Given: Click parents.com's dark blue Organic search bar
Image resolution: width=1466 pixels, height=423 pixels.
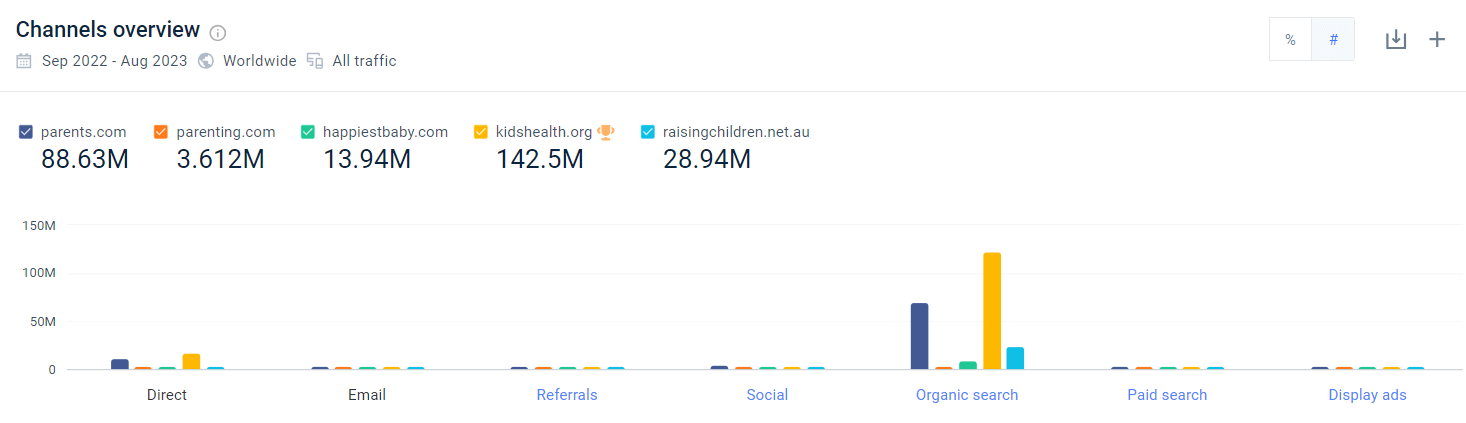Looking at the screenshot, I should 919,336.
